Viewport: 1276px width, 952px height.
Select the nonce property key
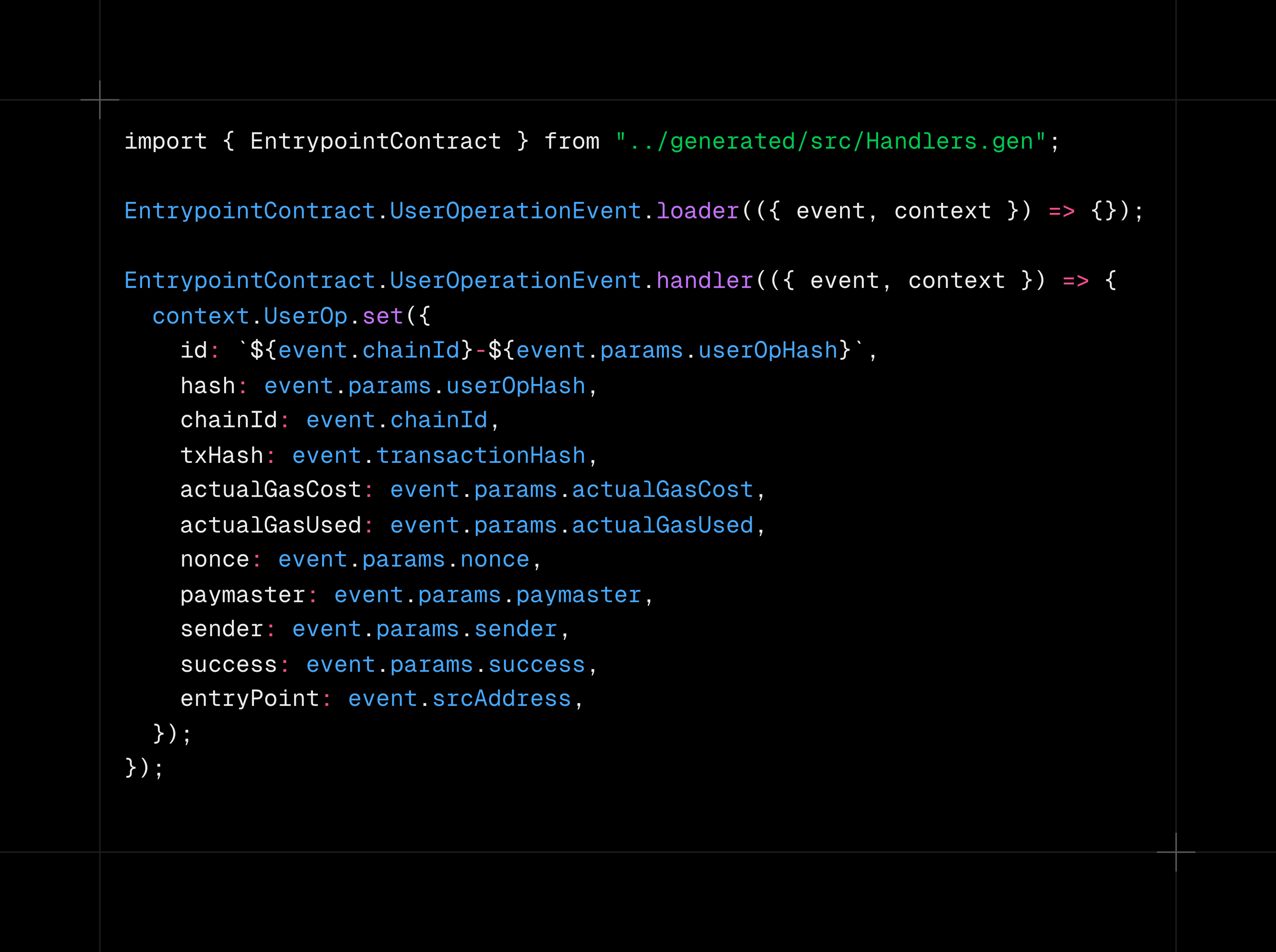[x=215, y=559]
